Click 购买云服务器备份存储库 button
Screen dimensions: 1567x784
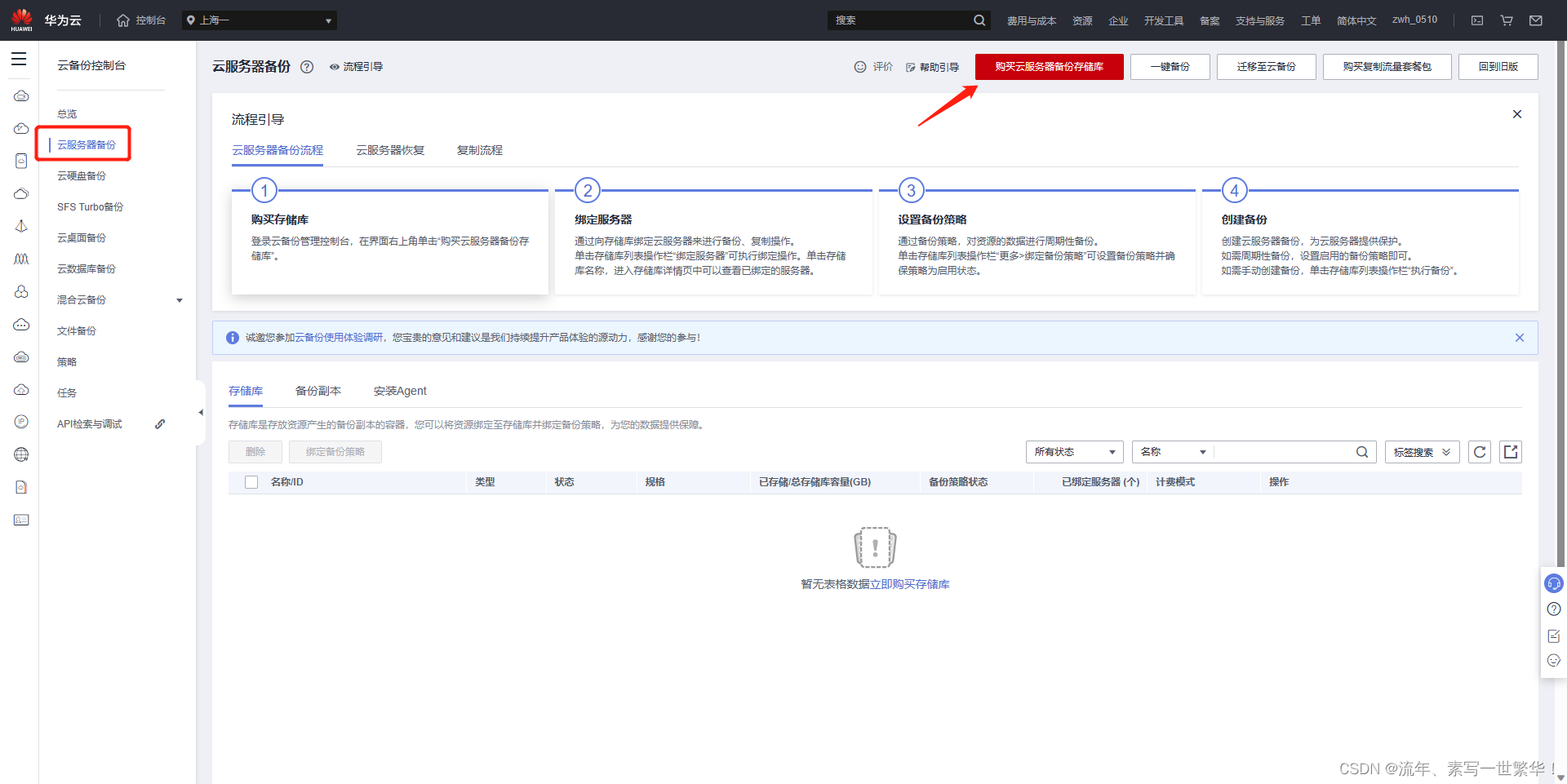(x=1050, y=67)
